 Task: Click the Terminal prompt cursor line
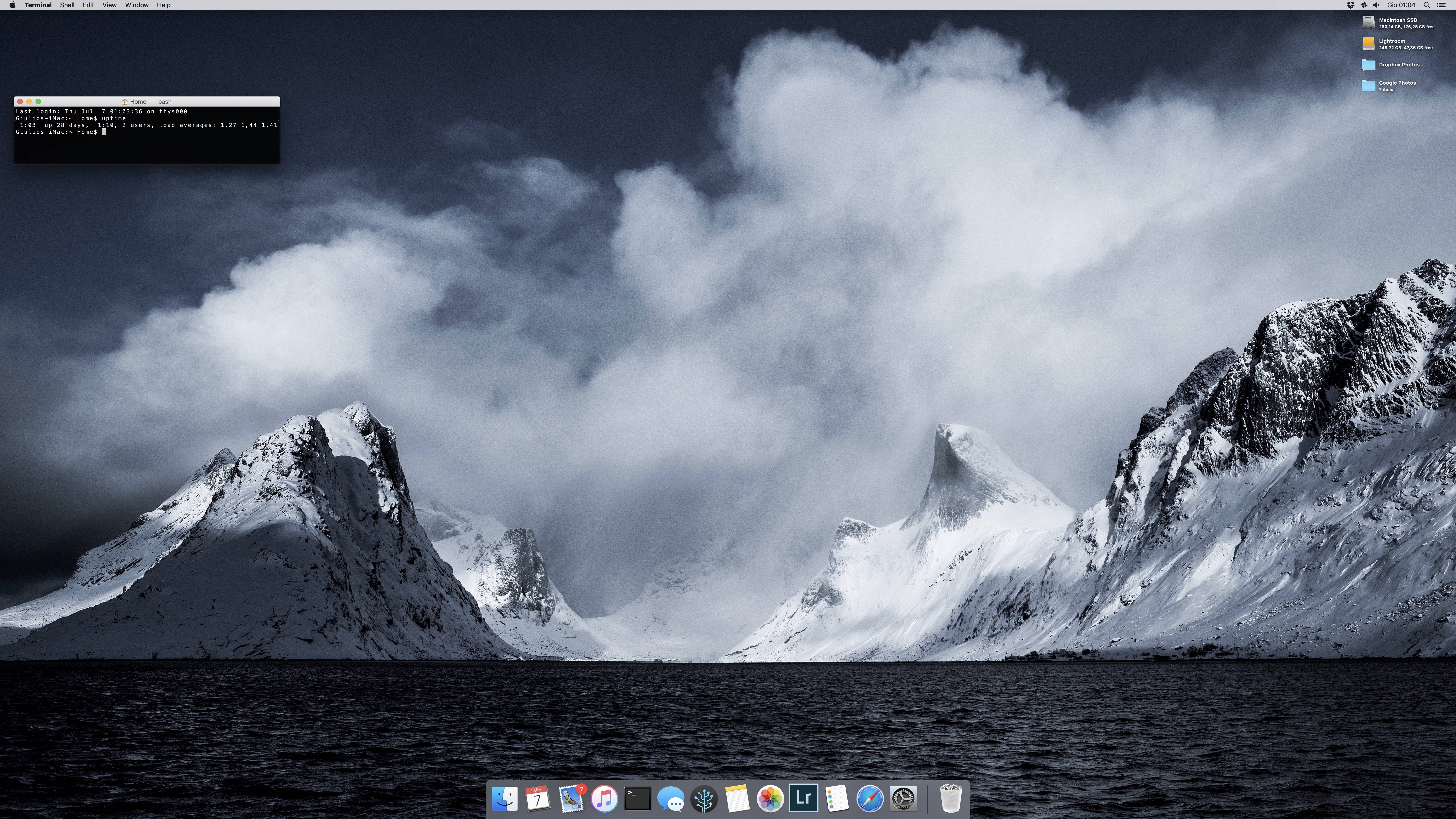point(61,132)
